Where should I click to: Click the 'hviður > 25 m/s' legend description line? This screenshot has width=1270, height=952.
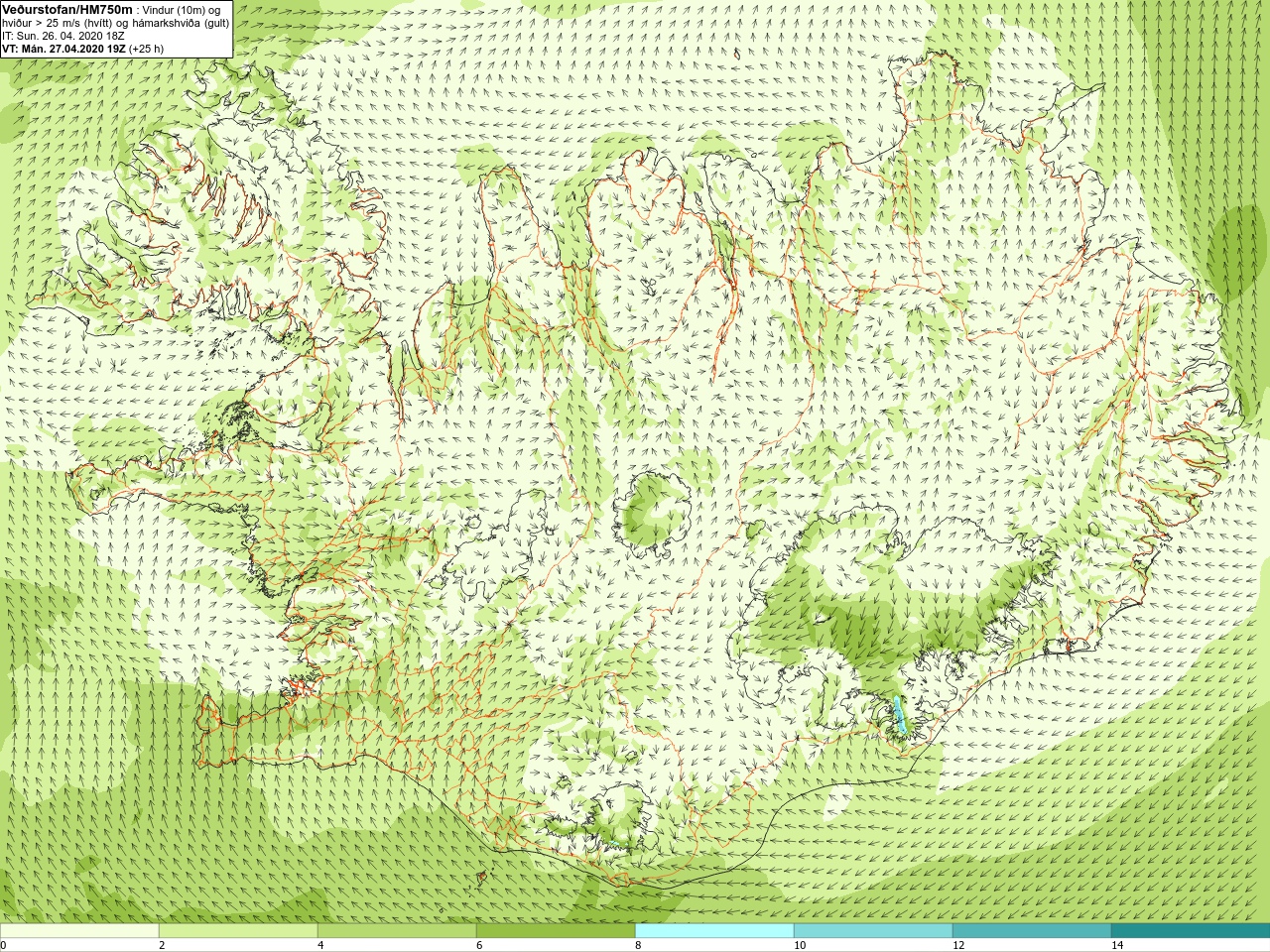115,22
